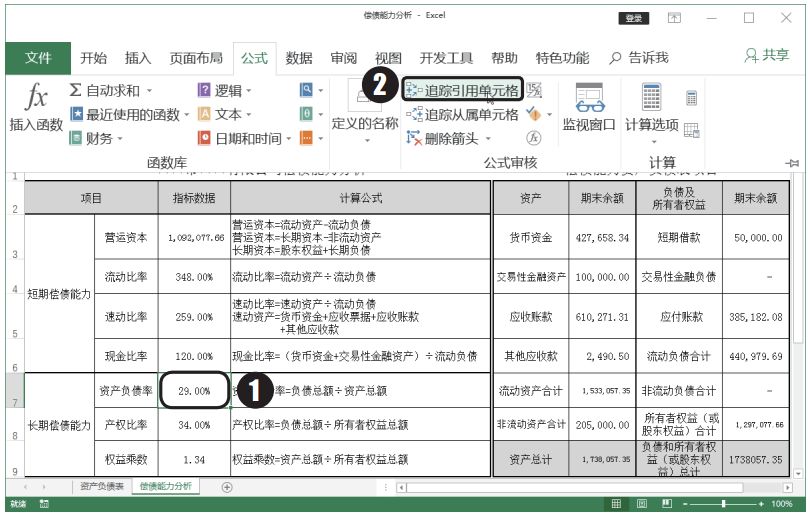
Task: Click the new sheet plus icon
Action: [227, 486]
